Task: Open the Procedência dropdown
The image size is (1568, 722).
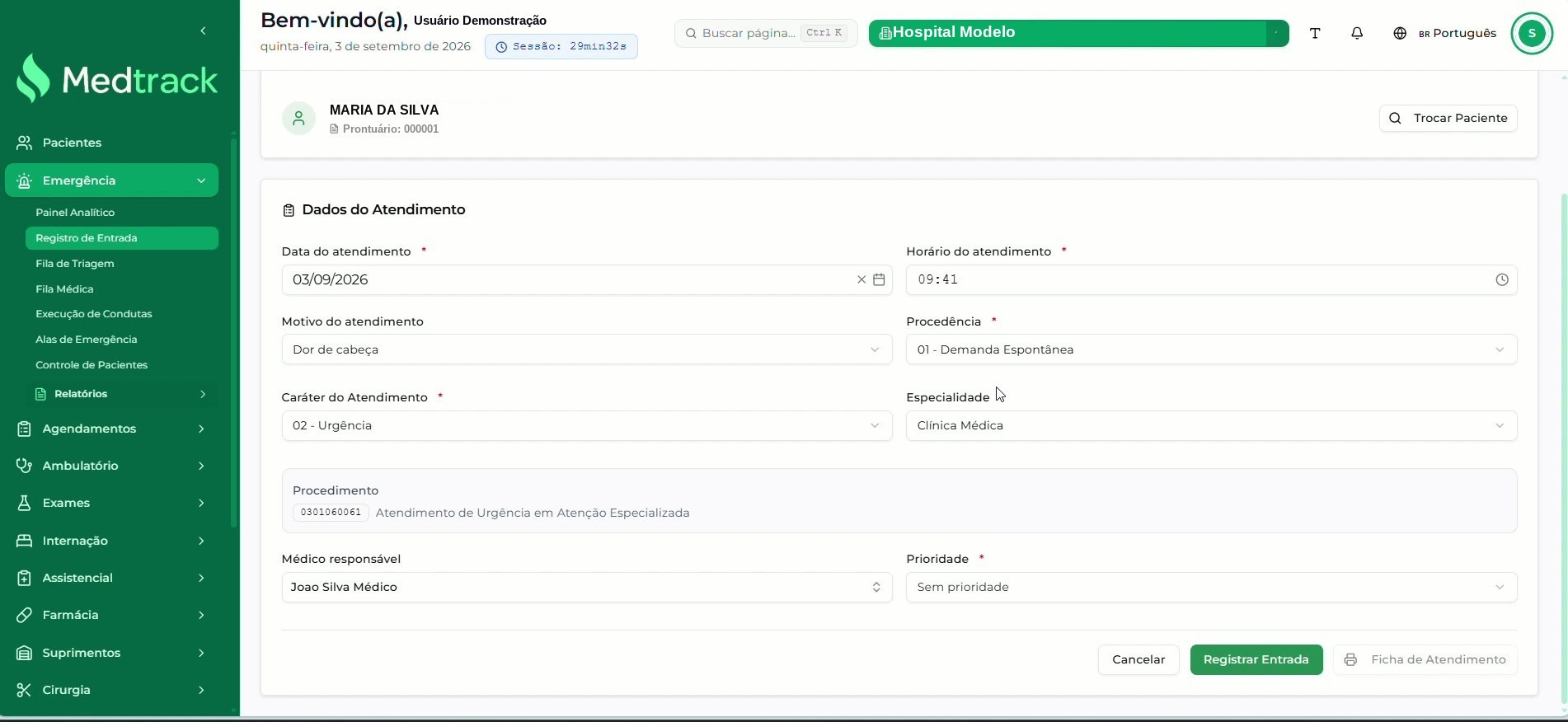Action: [x=1211, y=349]
